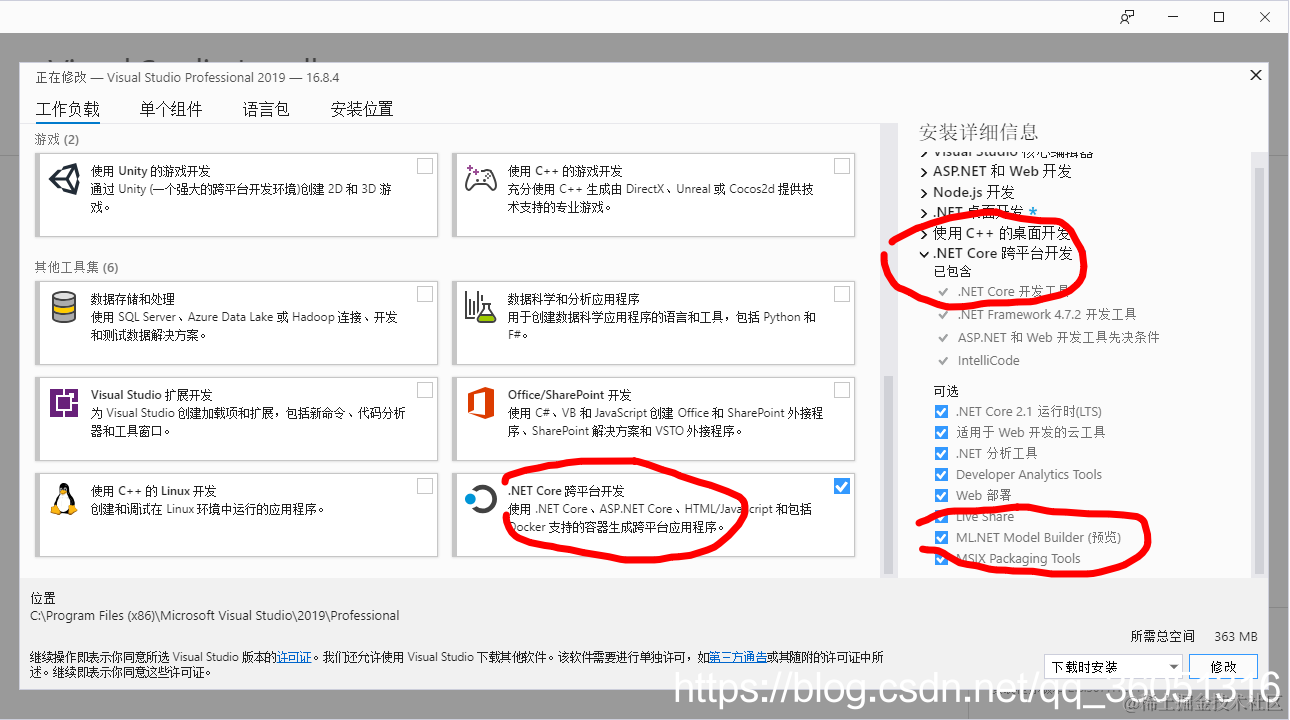The image size is (1290, 720).
Task: Collapse .NET Core cross-platform development details
Action: tap(924, 254)
